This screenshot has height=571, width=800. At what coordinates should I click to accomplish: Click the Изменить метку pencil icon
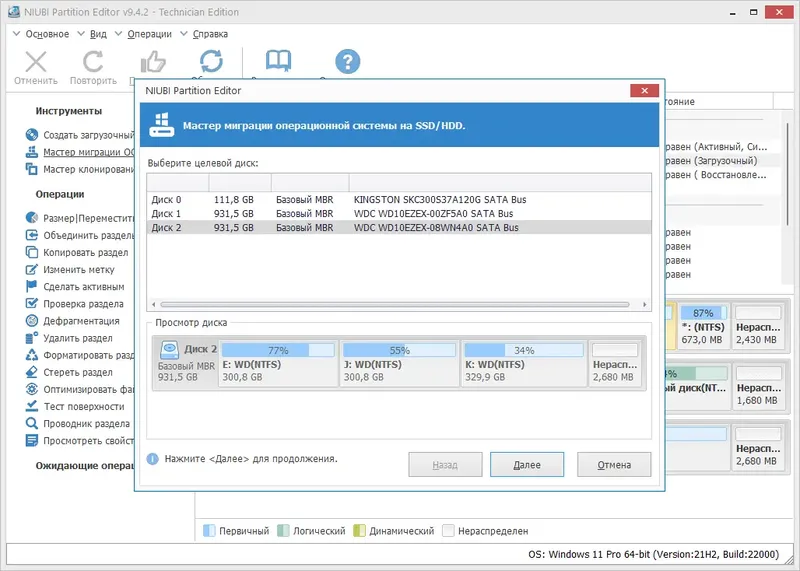(32, 269)
